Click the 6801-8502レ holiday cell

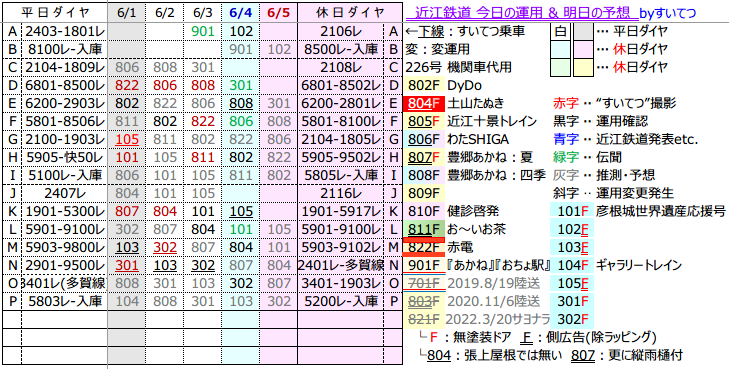point(341,86)
